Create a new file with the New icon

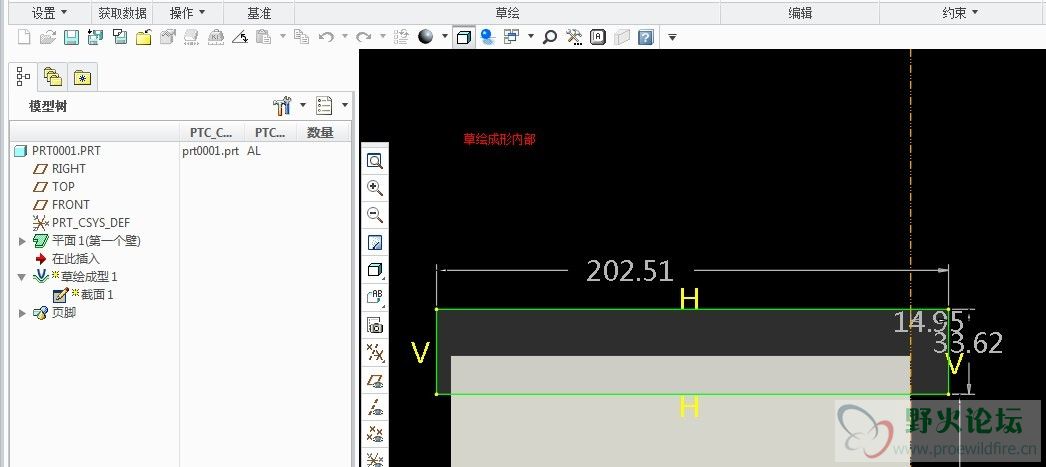click(x=24, y=37)
